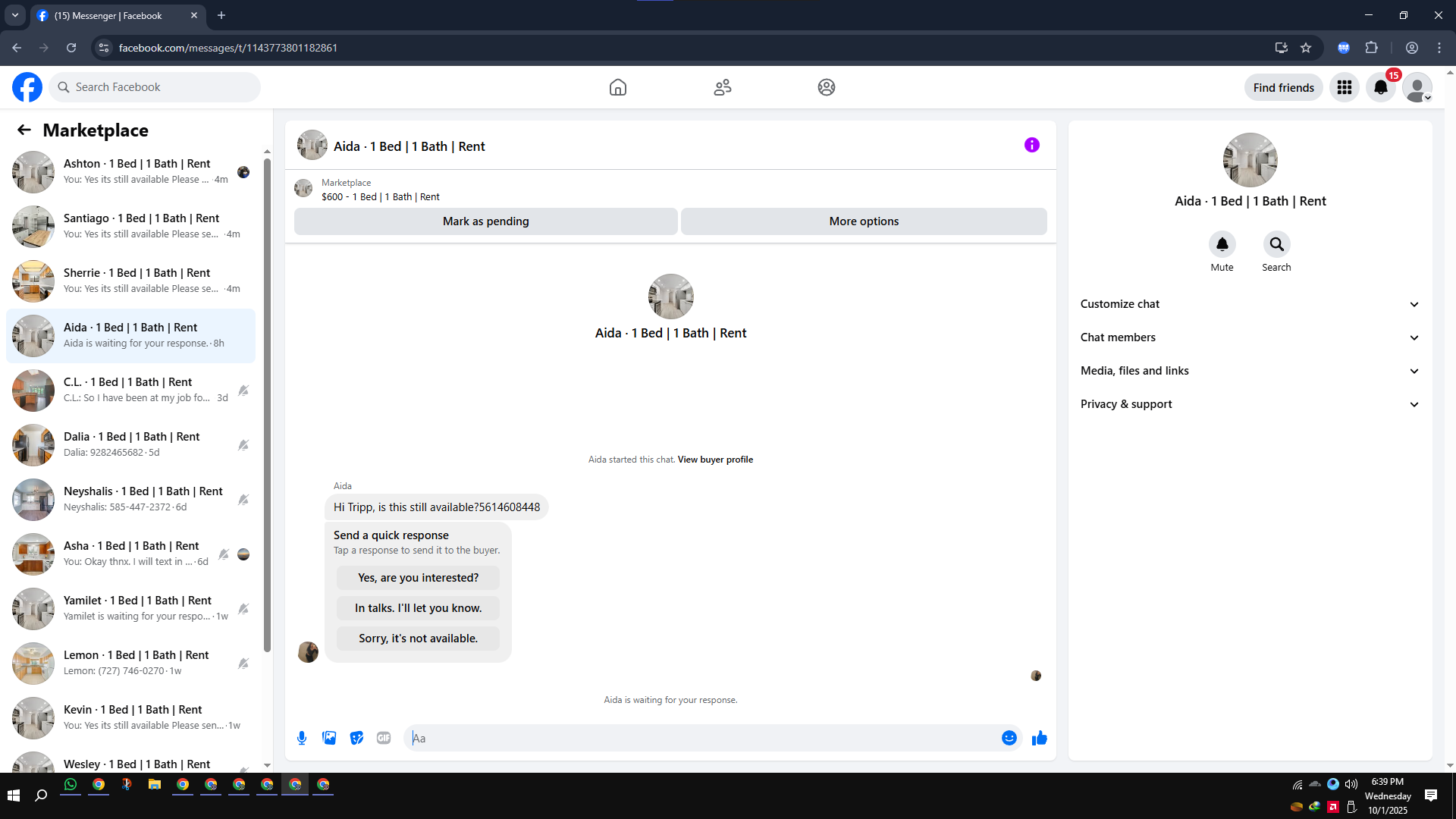Focus the Search Facebook field
Screen dimensions: 1456x819
tap(155, 87)
